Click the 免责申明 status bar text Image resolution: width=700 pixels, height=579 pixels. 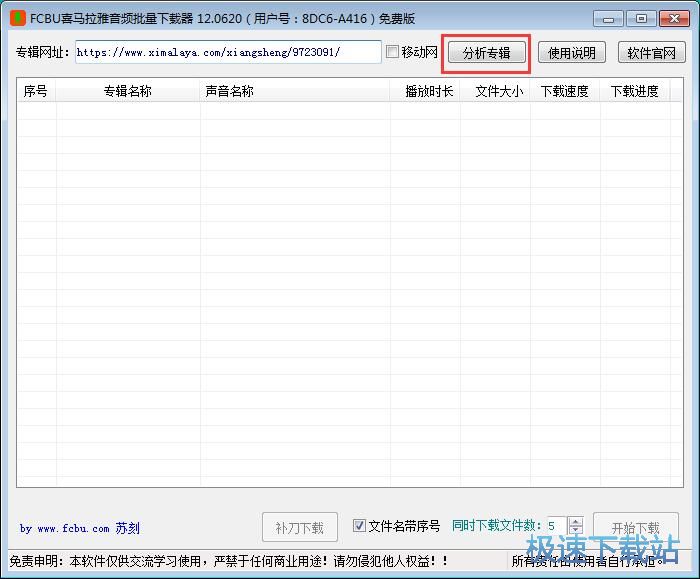[229, 561]
